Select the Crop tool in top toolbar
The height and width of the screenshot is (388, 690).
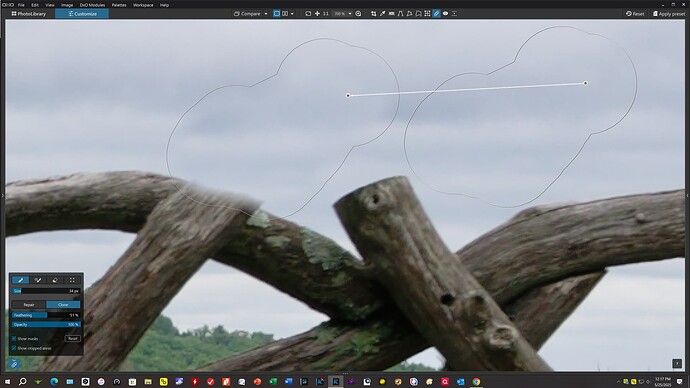point(374,14)
